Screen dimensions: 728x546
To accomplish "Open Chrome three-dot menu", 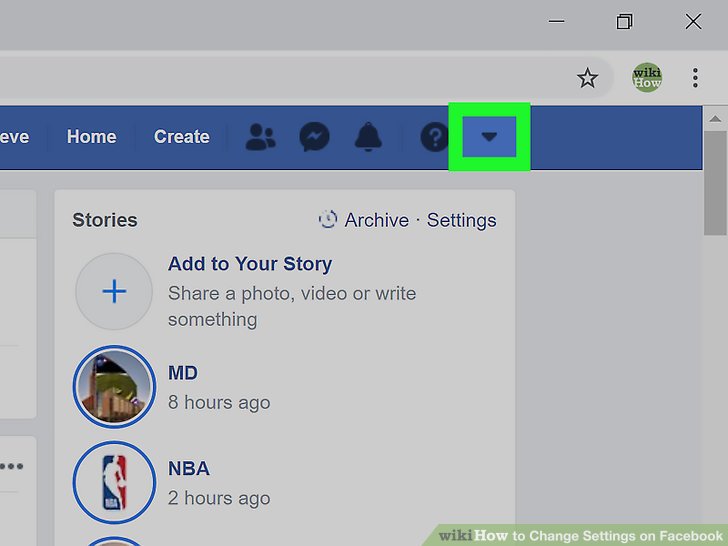I will 695,78.
